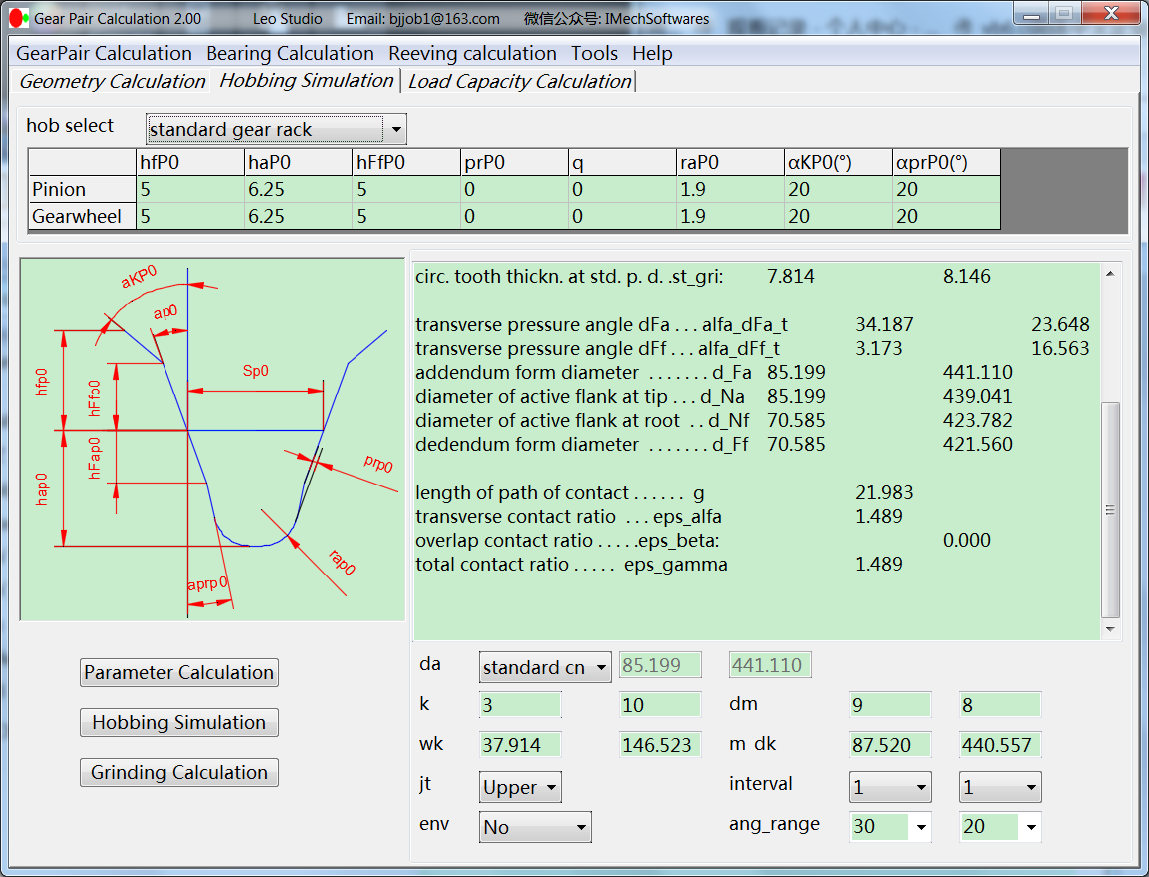Open the second interval dropdown
The height and width of the screenshot is (877, 1149).
coord(1000,788)
